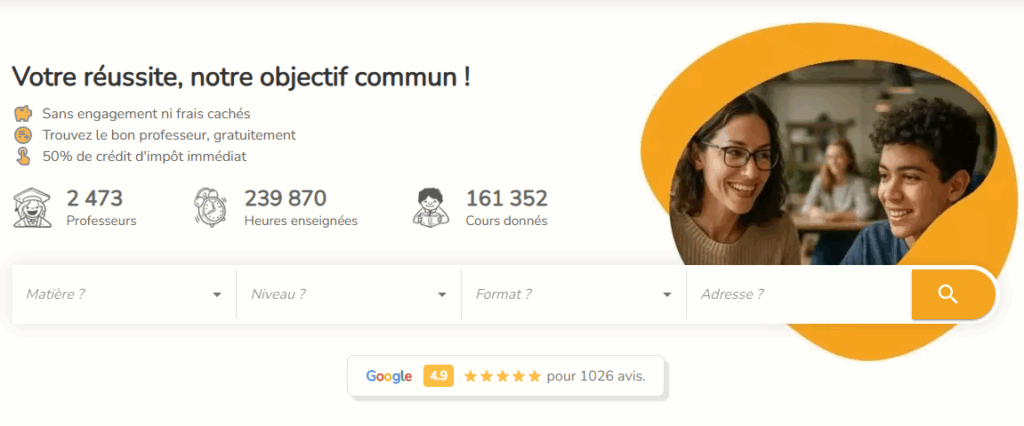1024x426 pixels.
Task: Click the piggy bank icon
Action: (24, 114)
